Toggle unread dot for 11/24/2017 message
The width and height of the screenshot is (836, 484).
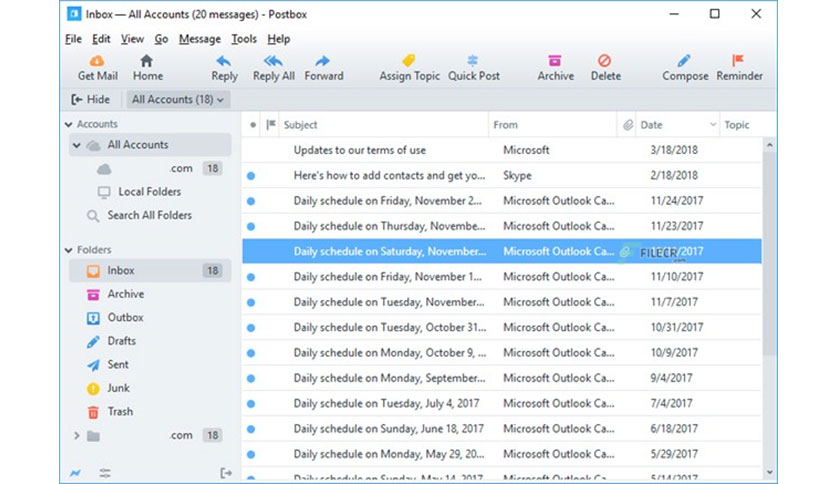pos(251,201)
